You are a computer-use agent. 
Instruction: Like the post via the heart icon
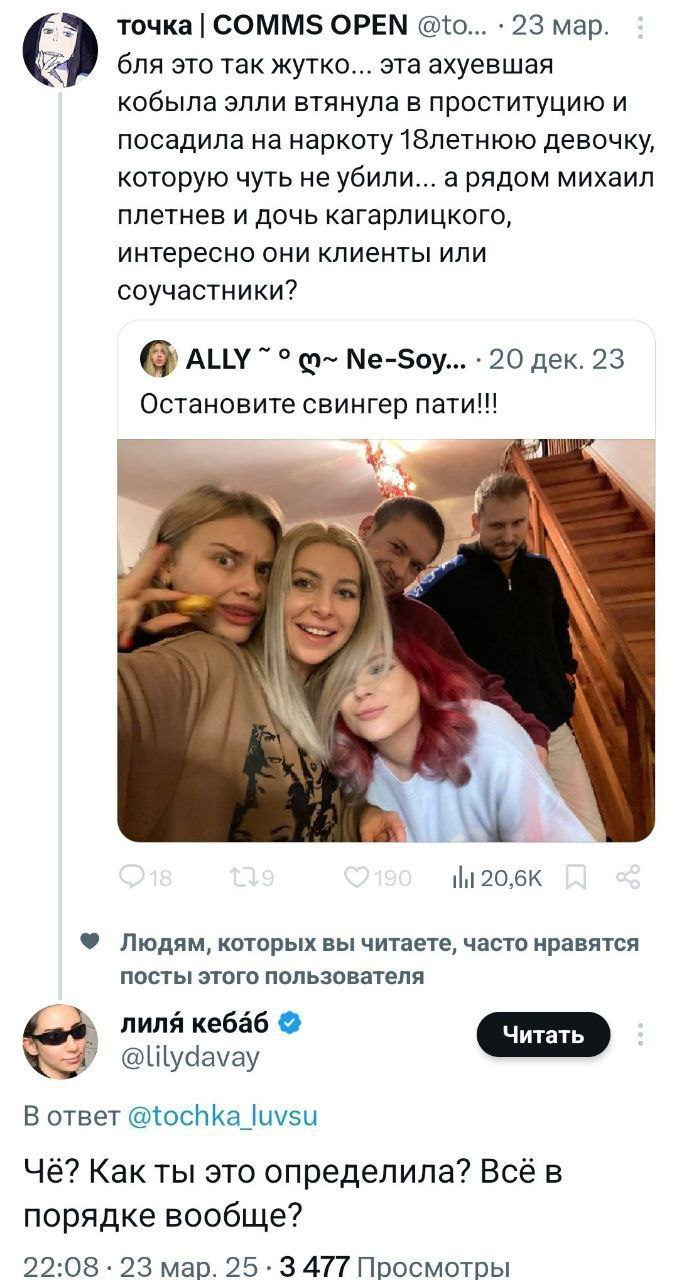(357, 878)
